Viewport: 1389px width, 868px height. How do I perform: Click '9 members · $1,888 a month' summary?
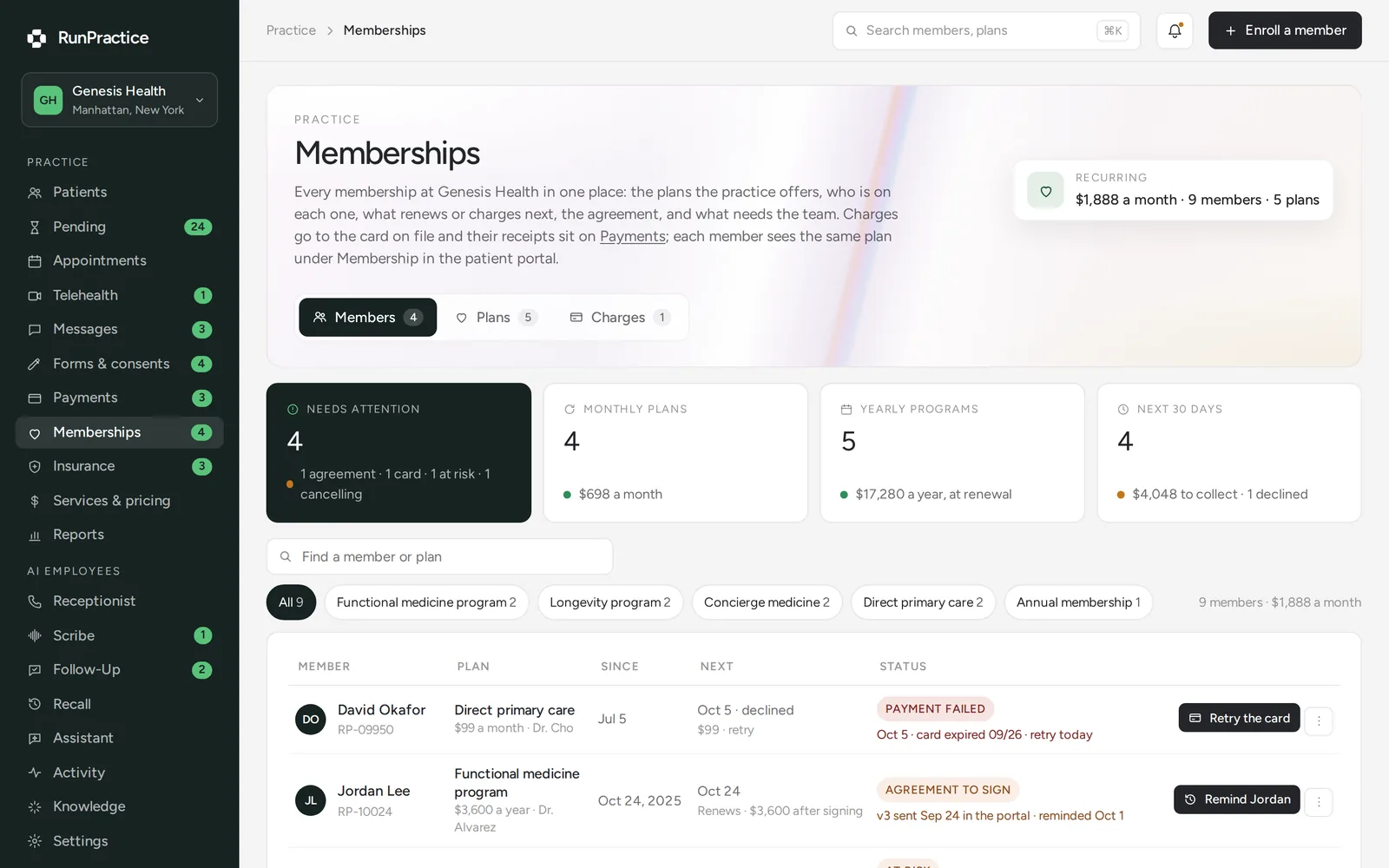(1280, 602)
